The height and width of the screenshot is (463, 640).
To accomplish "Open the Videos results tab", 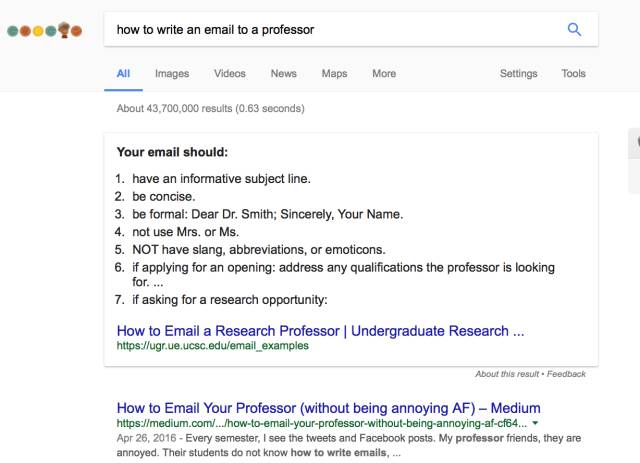I will click(x=229, y=73).
